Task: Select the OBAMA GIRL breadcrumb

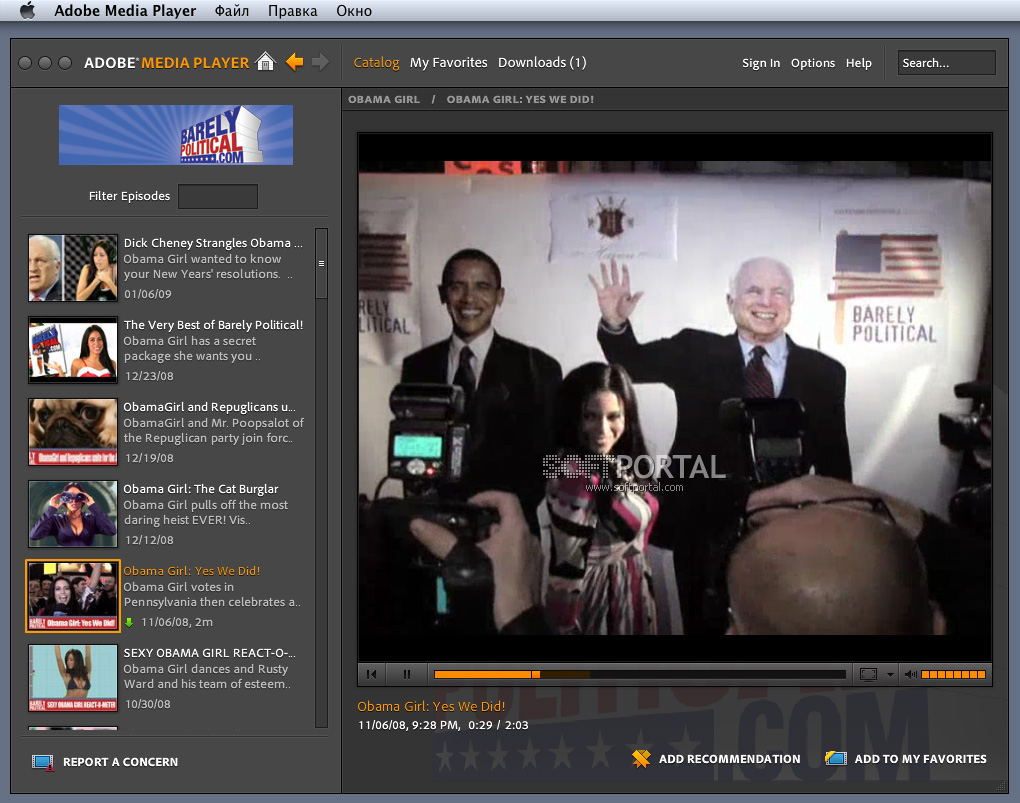Action: coord(384,100)
